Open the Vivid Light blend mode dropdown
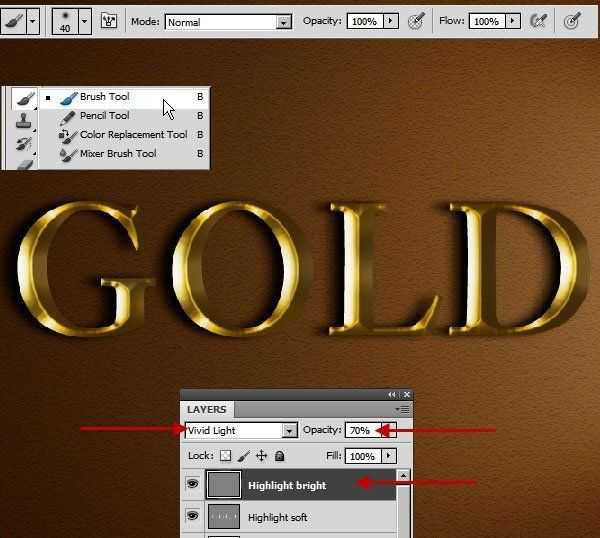 [241, 431]
